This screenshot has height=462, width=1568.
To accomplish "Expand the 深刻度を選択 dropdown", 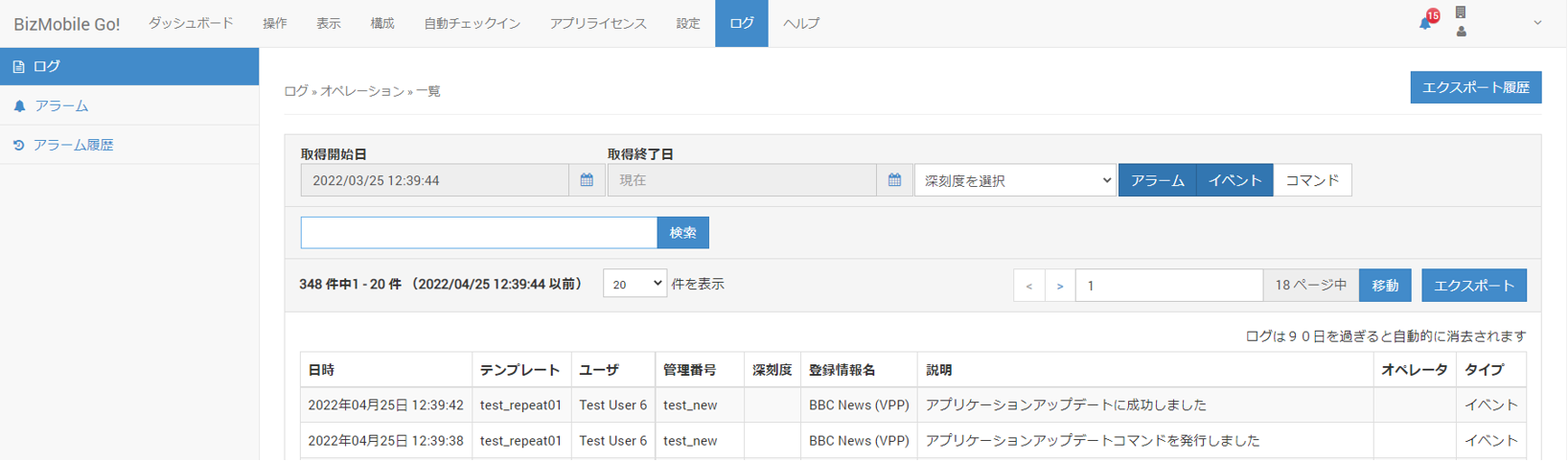I will (x=1015, y=180).
